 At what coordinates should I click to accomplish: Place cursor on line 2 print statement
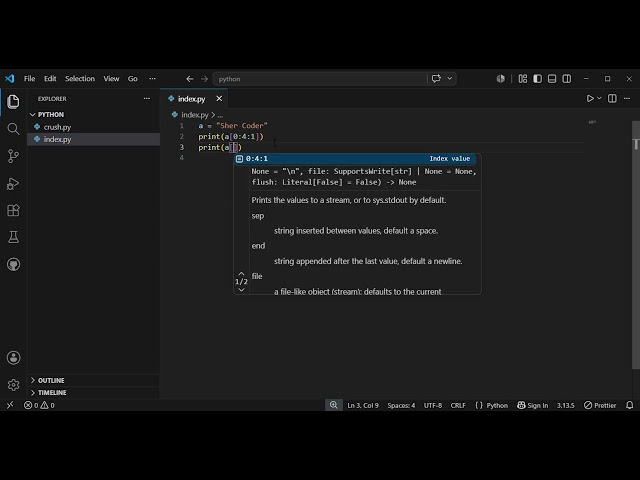tap(231, 137)
